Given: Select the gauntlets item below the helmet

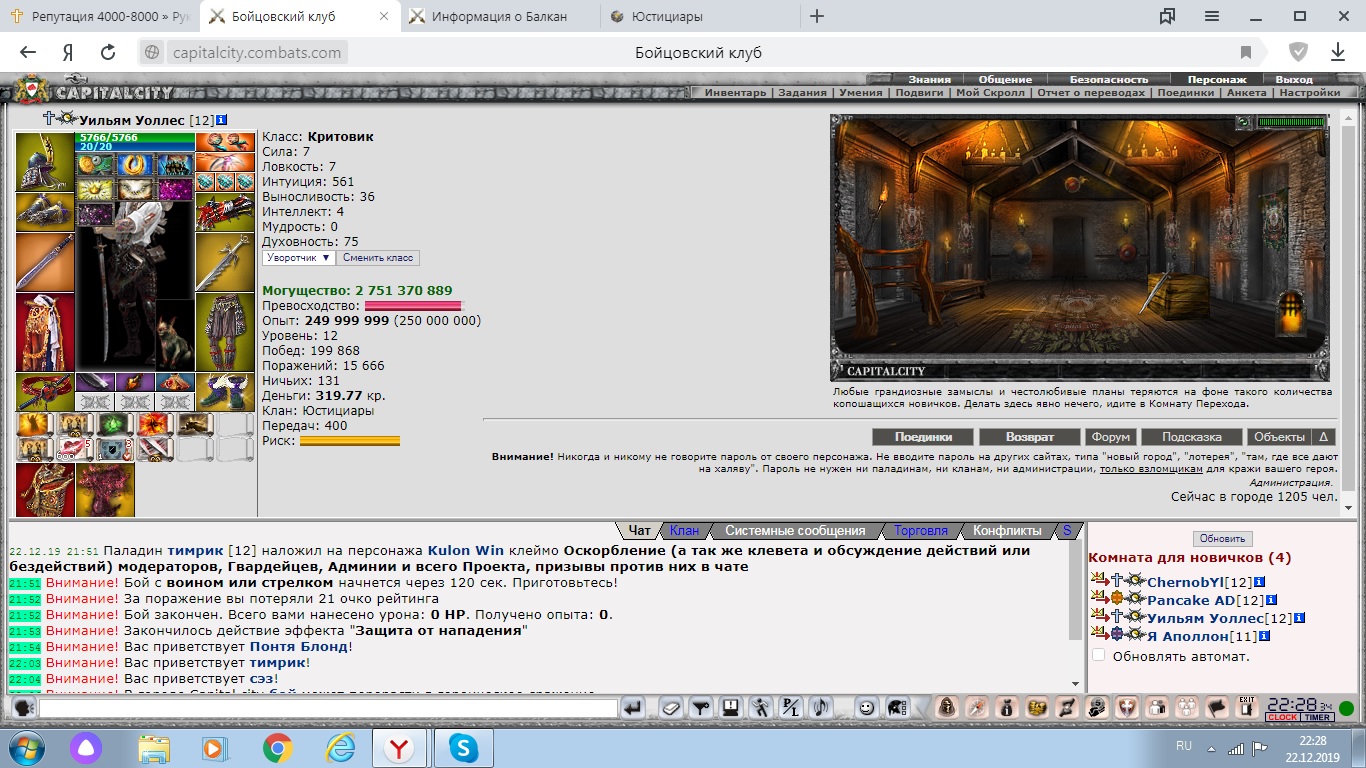Looking at the screenshot, I should point(45,211).
